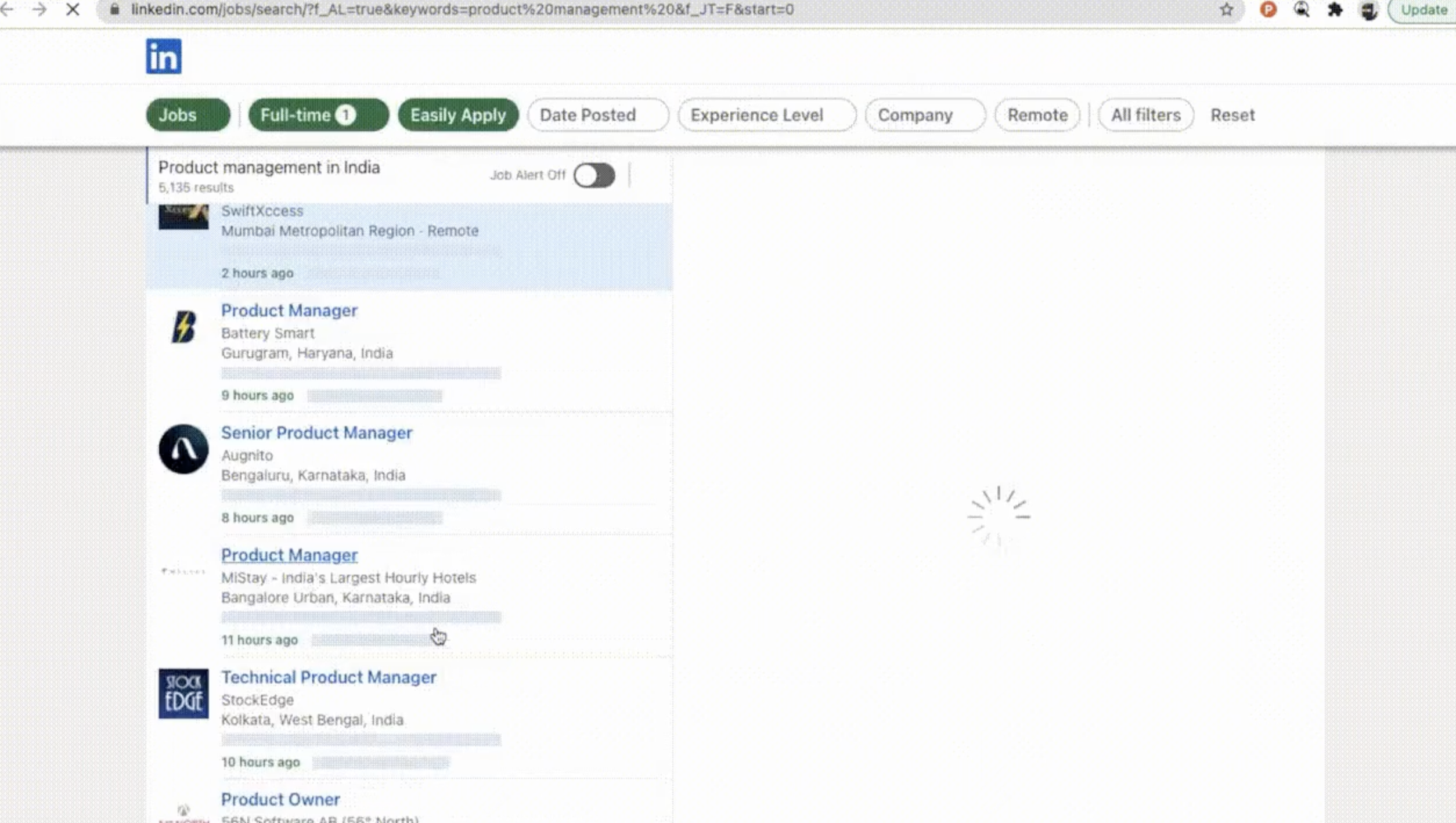The height and width of the screenshot is (823, 1456).
Task: Click 'Bengaluru, Karnataka, India' location text
Action: coord(313,475)
